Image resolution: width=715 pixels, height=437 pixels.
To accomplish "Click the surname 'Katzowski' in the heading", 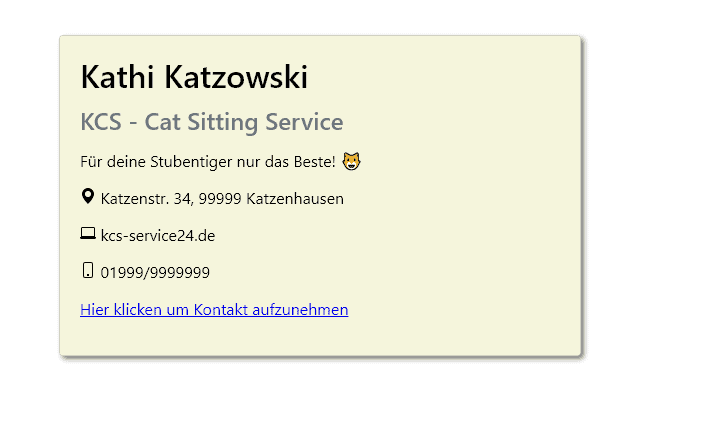I will point(236,76).
